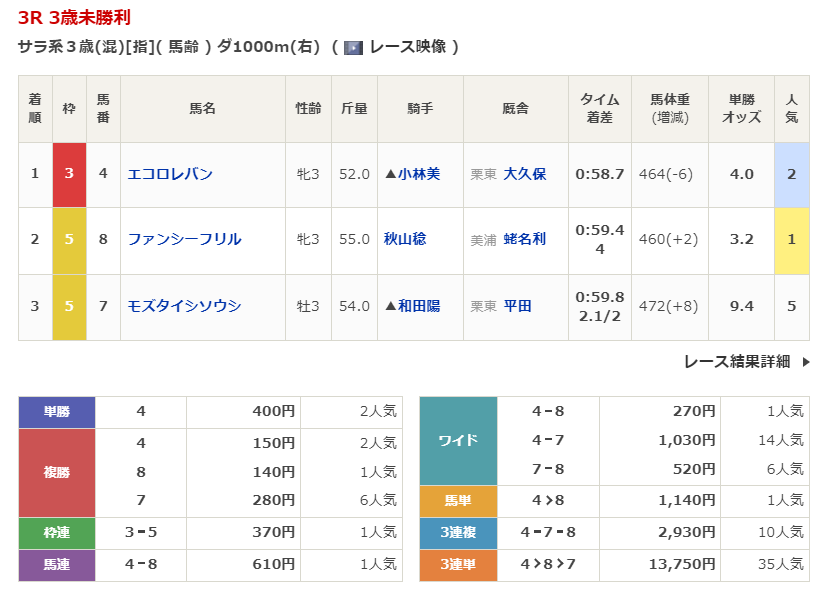Viewport: 827px width, 593px height.
Task: Open jockey 和田陽 page
Action: (x=418, y=306)
